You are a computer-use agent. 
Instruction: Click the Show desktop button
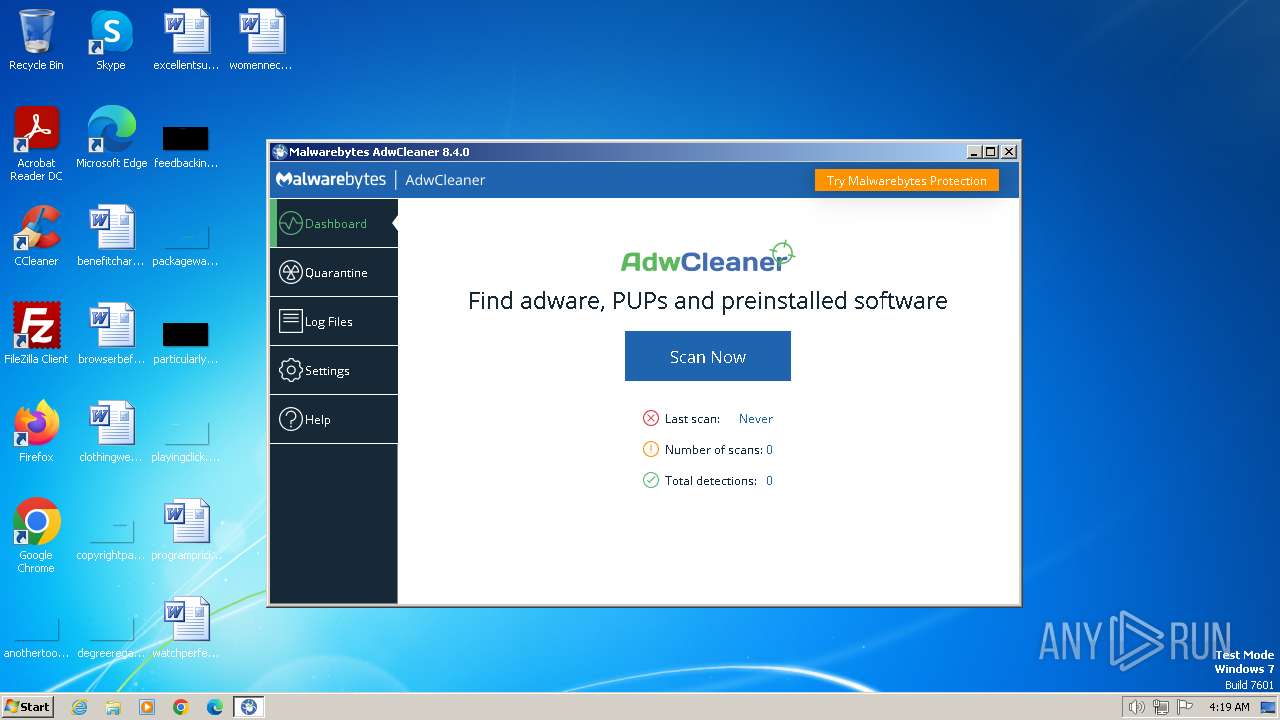click(x=1270, y=707)
